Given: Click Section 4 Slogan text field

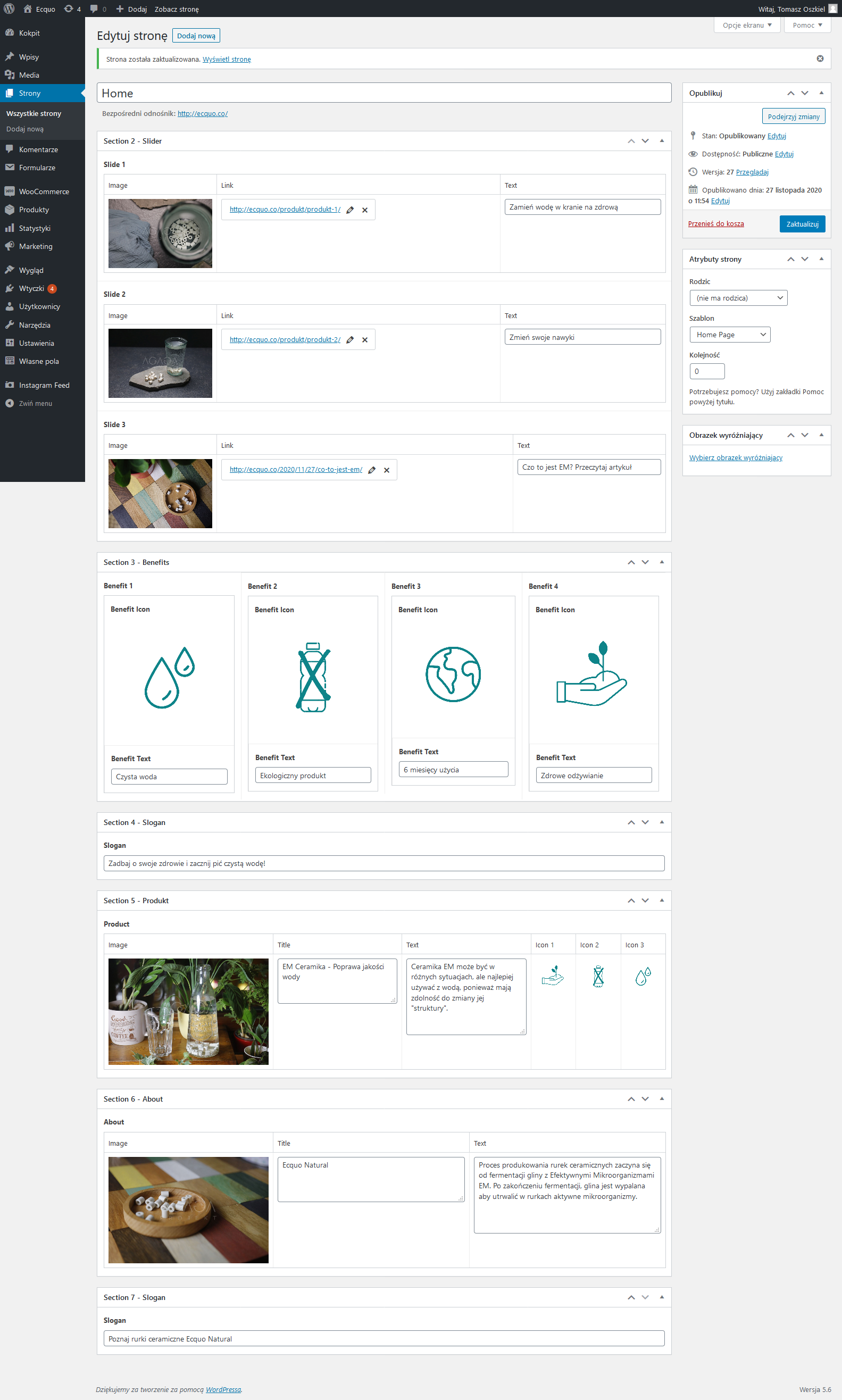Looking at the screenshot, I should [384, 863].
